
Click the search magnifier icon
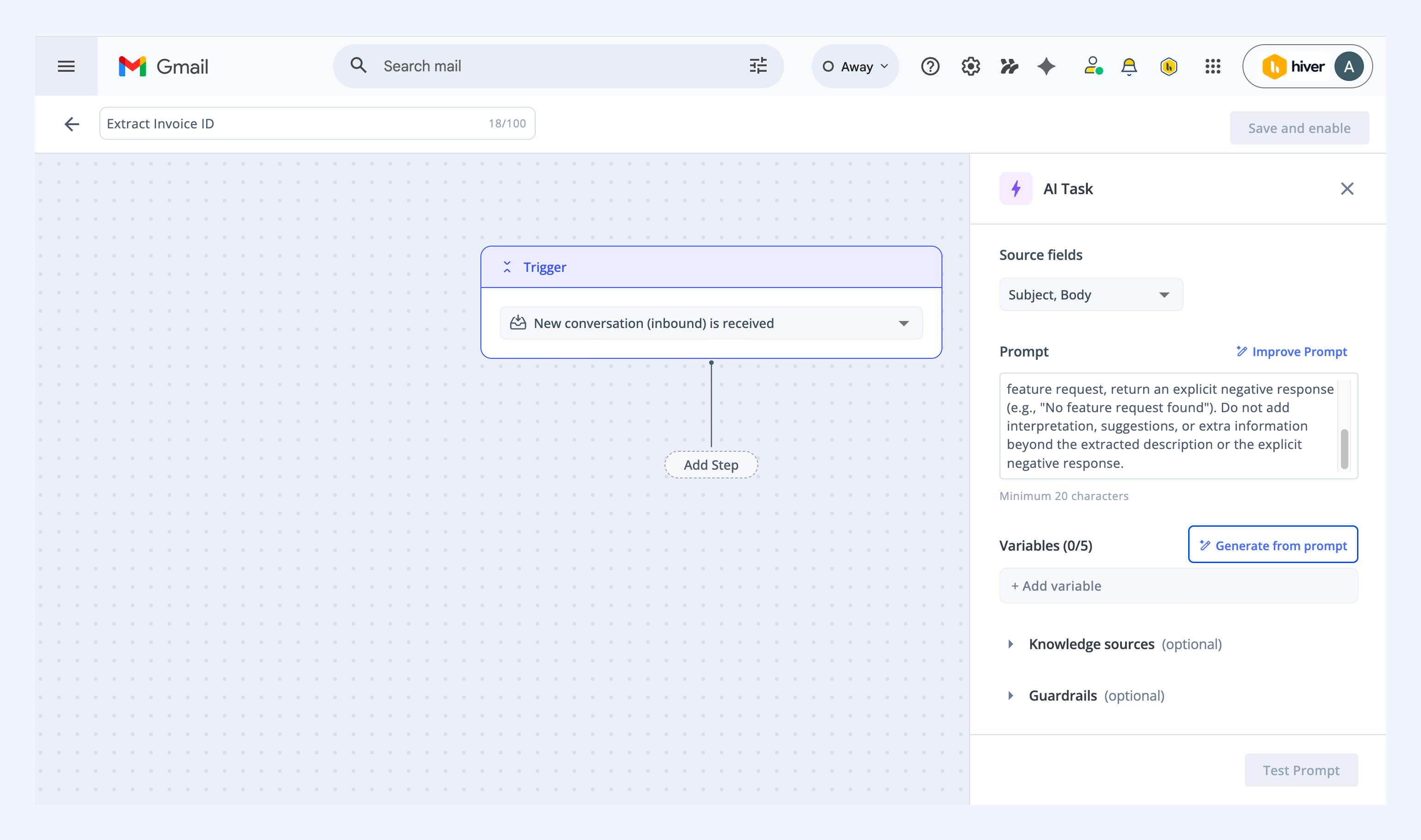coord(358,66)
